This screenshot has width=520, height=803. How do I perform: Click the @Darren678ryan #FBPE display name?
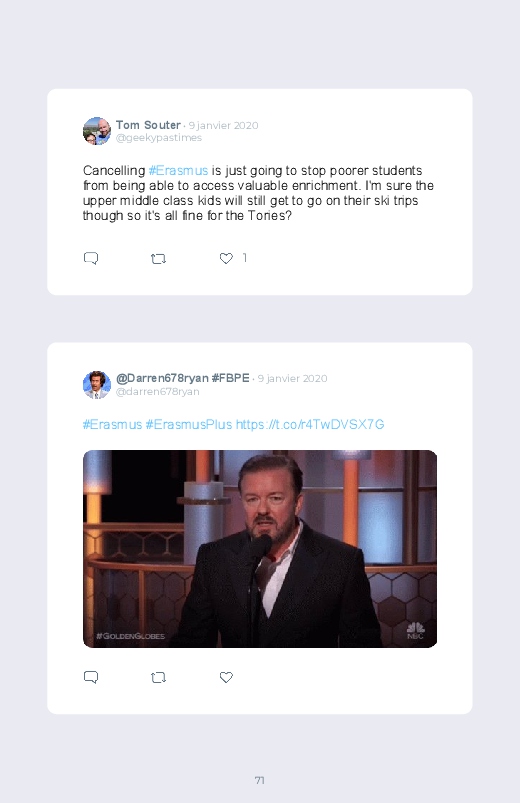182,378
